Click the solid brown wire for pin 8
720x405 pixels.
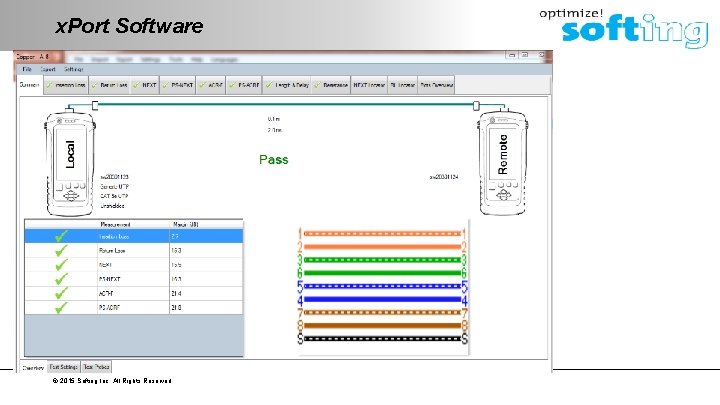click(382, 326)
